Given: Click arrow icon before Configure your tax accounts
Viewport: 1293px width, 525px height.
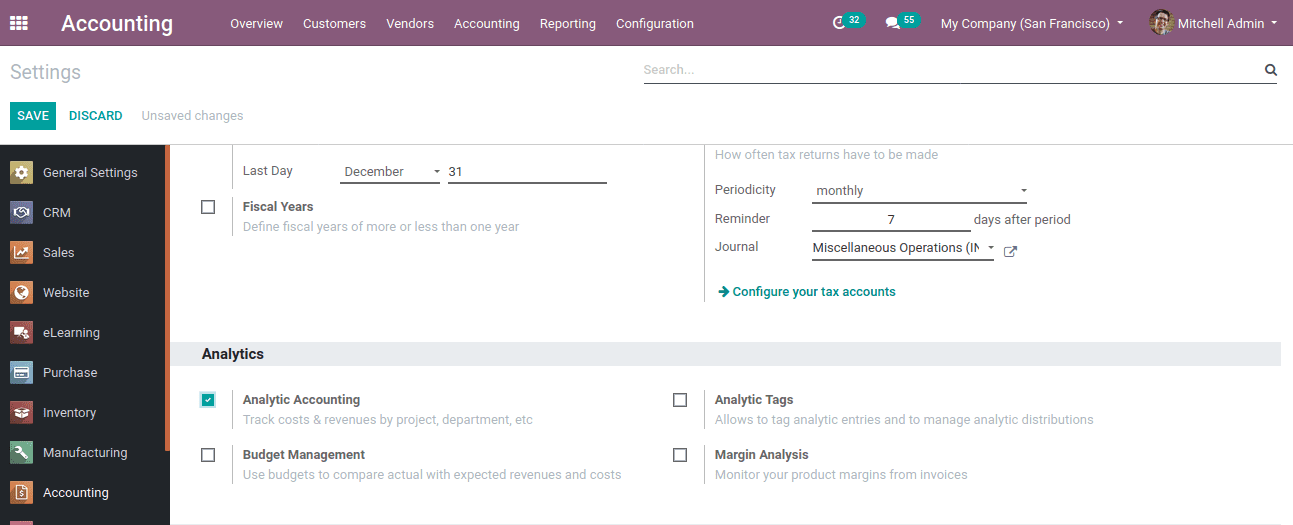Looking at the screenshot, I should [724, 292].
